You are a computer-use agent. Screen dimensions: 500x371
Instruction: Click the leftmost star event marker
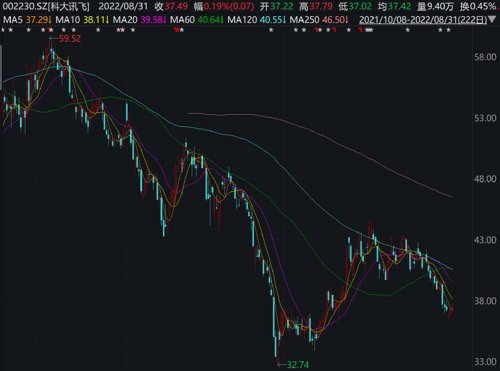tap(3, 30)
